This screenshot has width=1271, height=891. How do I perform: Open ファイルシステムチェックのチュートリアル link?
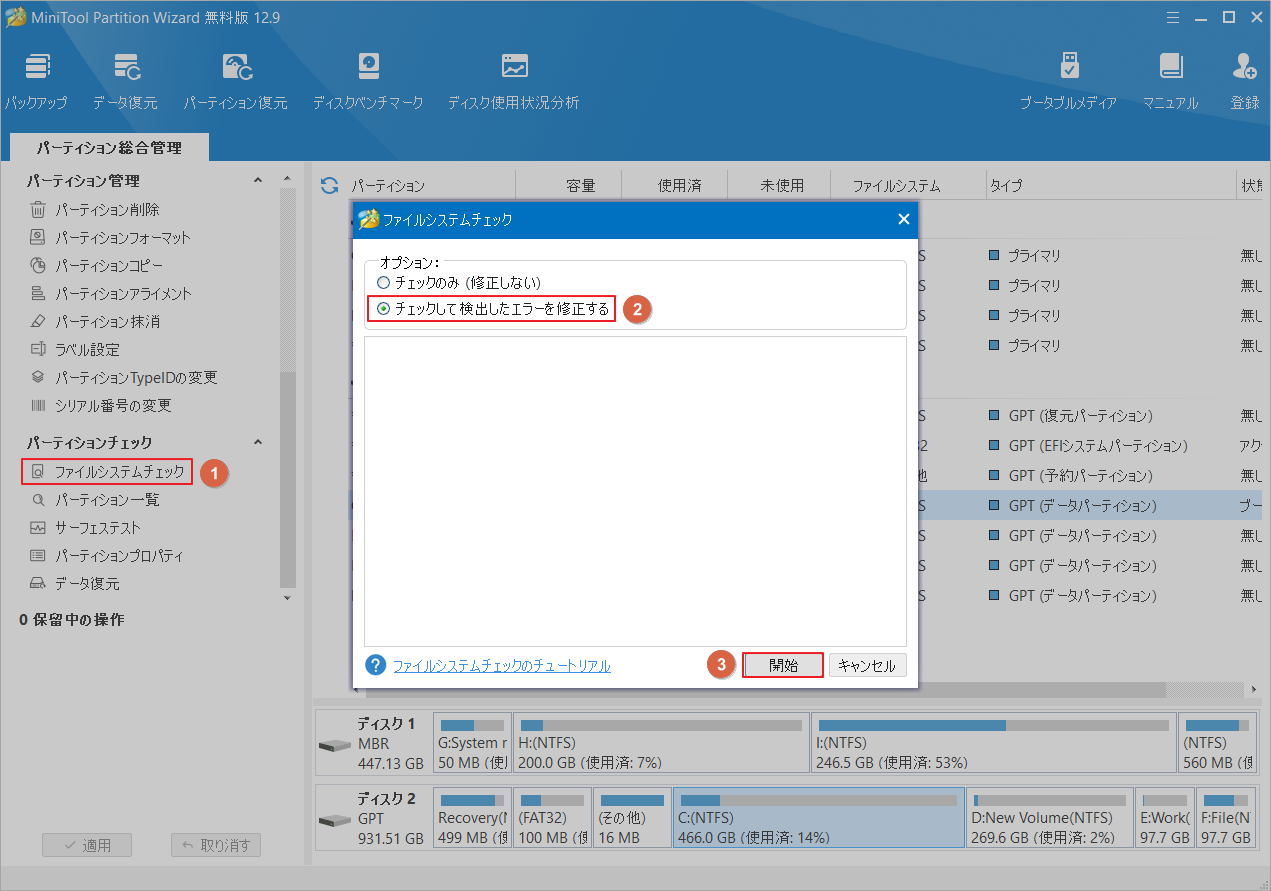point(502,666)
